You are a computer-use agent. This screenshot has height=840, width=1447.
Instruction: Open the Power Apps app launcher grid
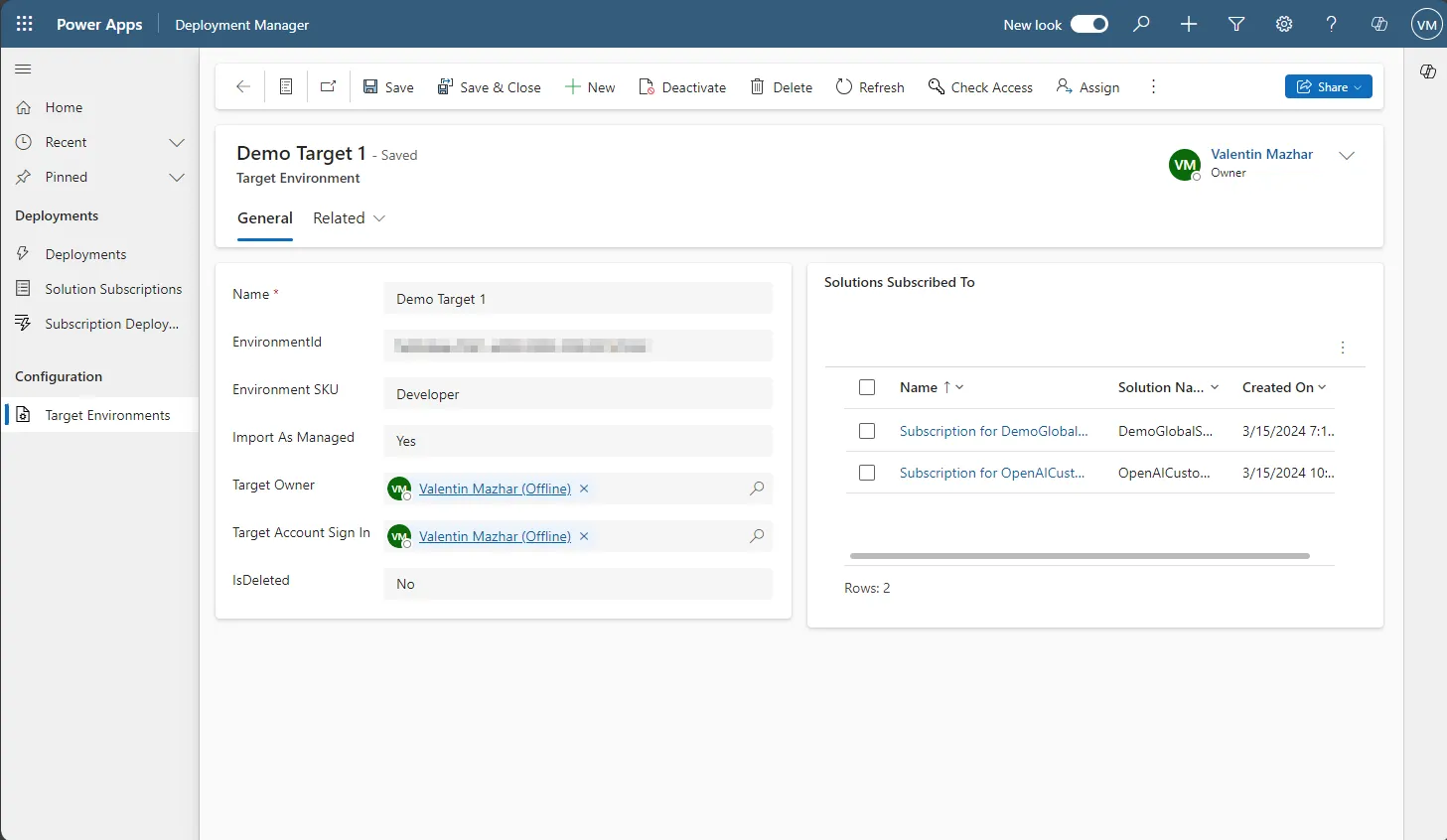25,24
